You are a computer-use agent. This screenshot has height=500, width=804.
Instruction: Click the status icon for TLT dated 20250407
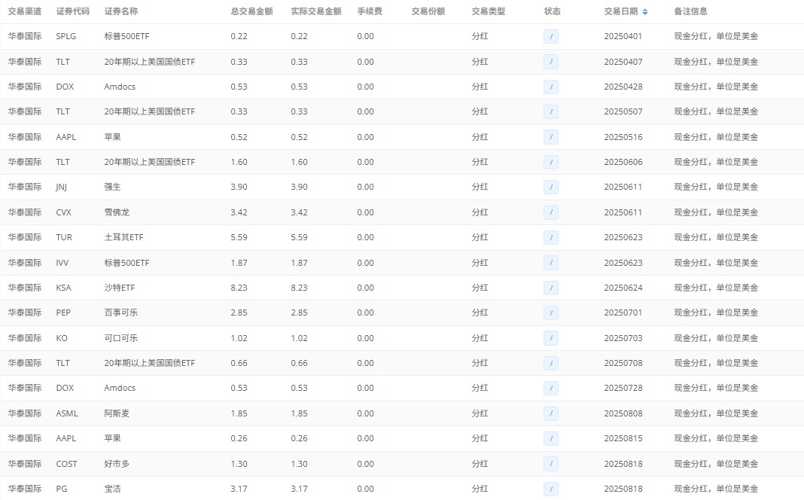(551, 62)
